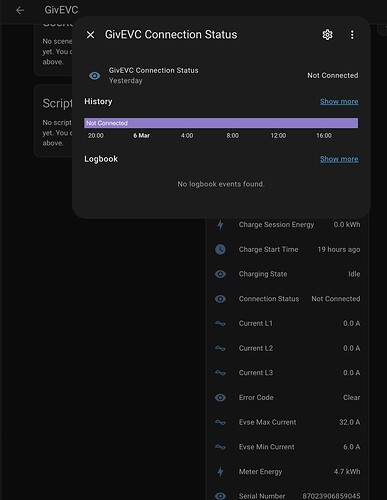The width and height of the screenshot is (387, 500).
Task: Close the GivEVC Connection Status dialog
Action: [90, 35]
